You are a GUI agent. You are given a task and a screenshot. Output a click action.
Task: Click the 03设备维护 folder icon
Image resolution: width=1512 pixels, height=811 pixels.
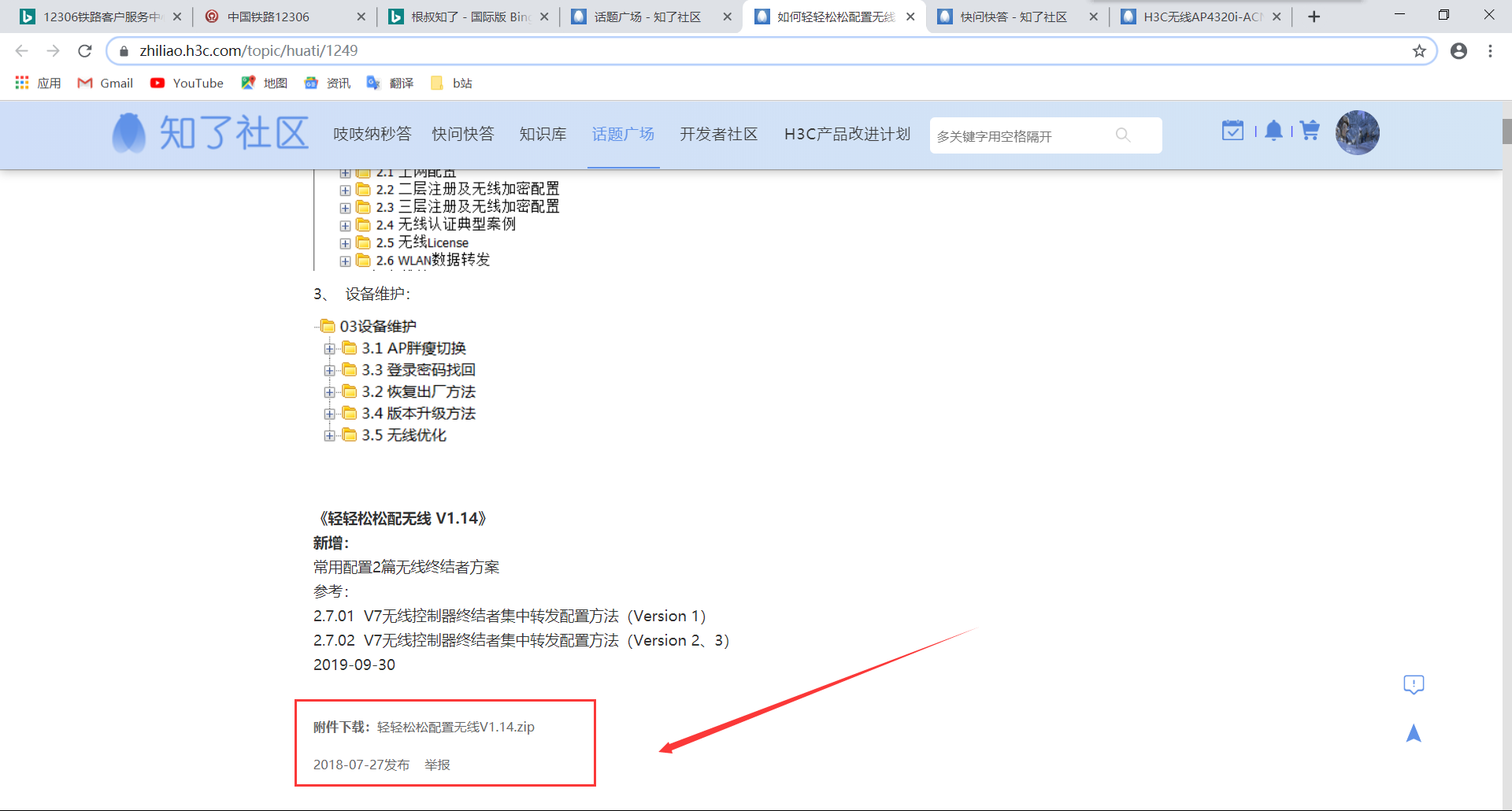tap(328, 326)
